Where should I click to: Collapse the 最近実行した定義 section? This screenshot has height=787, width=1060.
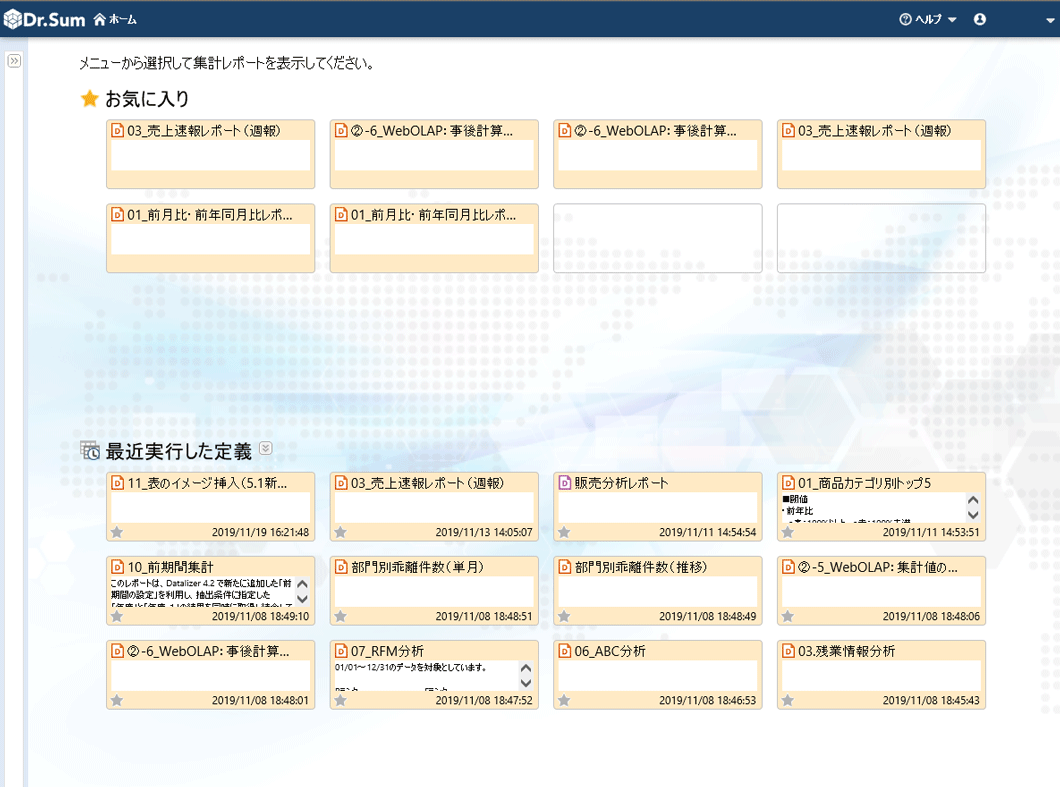[265, 449]
